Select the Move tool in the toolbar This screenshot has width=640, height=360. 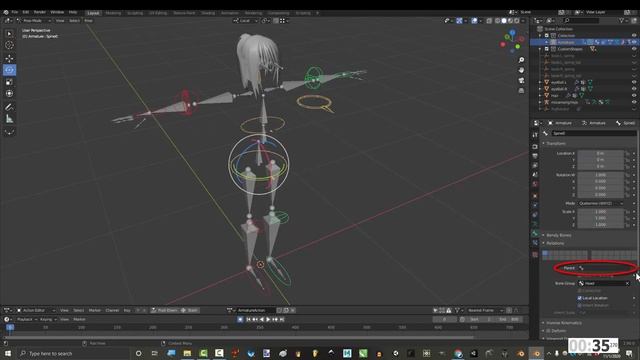click(x=9, y=58)
